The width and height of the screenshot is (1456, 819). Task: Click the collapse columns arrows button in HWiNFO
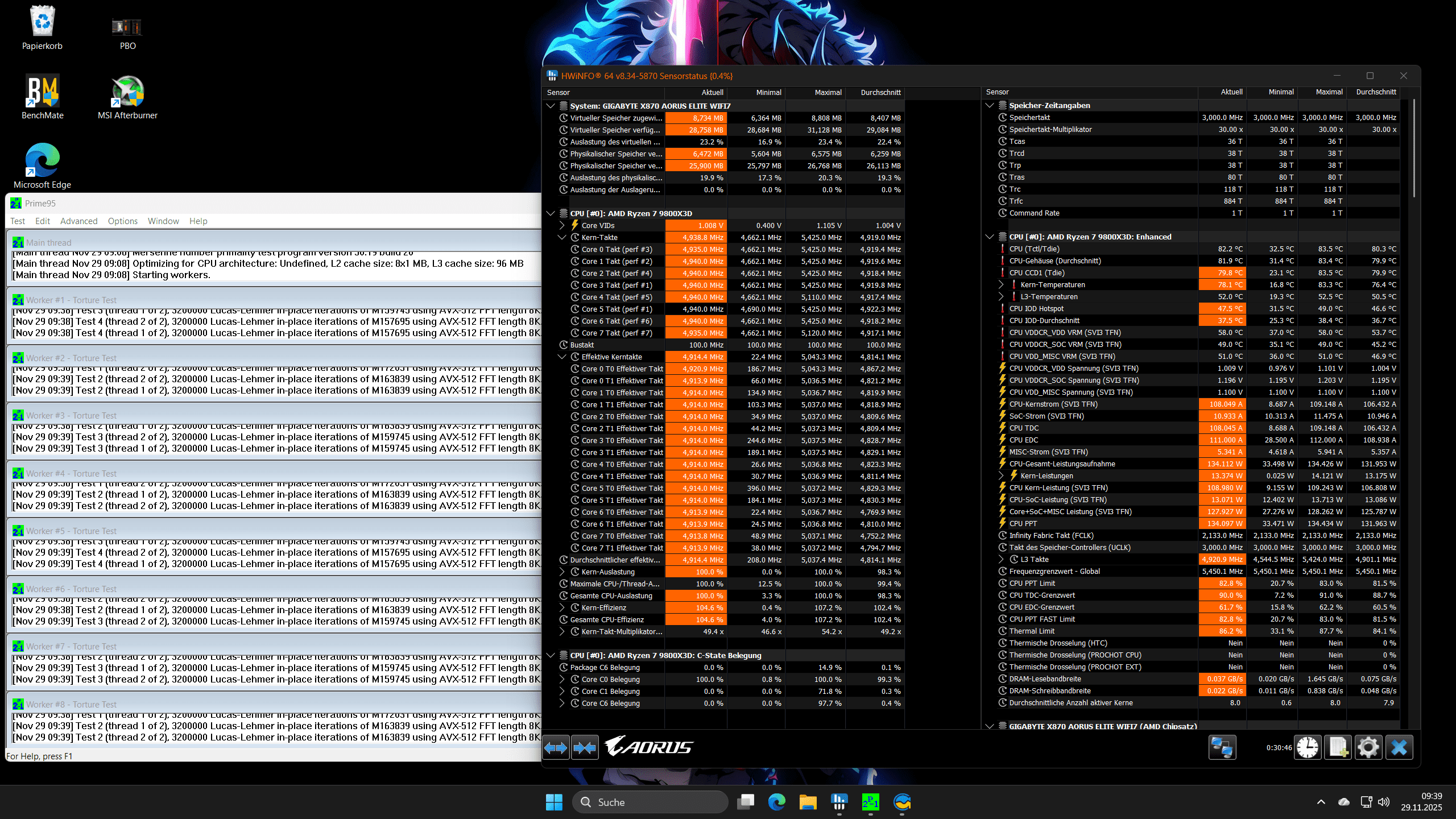[x=585, y=747]
